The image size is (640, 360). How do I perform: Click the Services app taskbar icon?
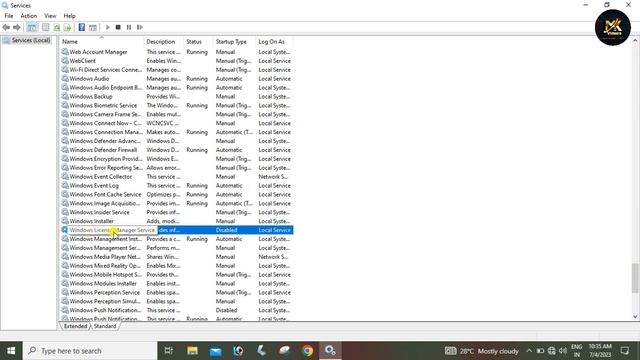pyautogui.click(x=330, y=351)
